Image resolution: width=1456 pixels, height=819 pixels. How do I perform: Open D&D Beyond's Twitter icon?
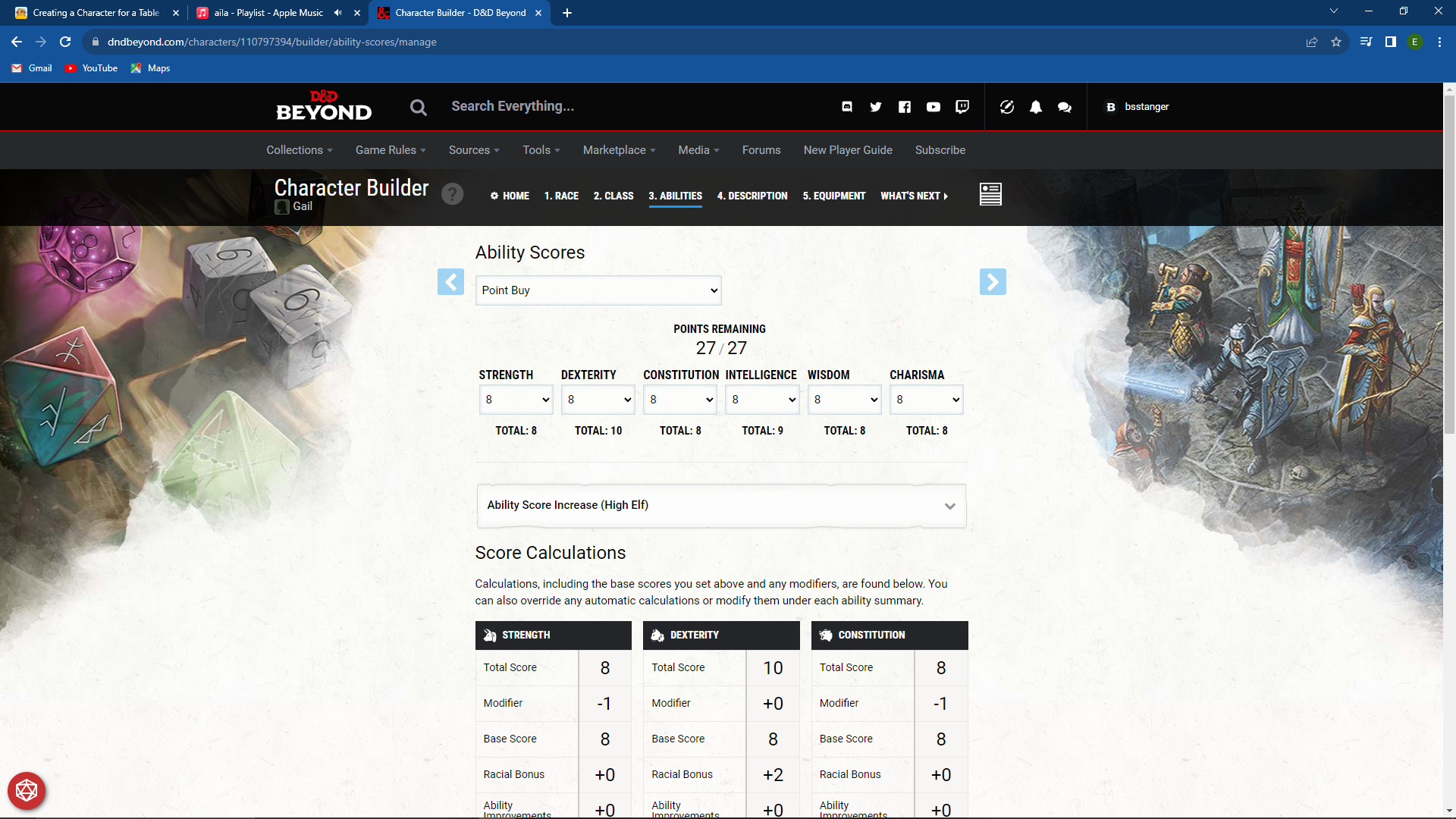876,107
